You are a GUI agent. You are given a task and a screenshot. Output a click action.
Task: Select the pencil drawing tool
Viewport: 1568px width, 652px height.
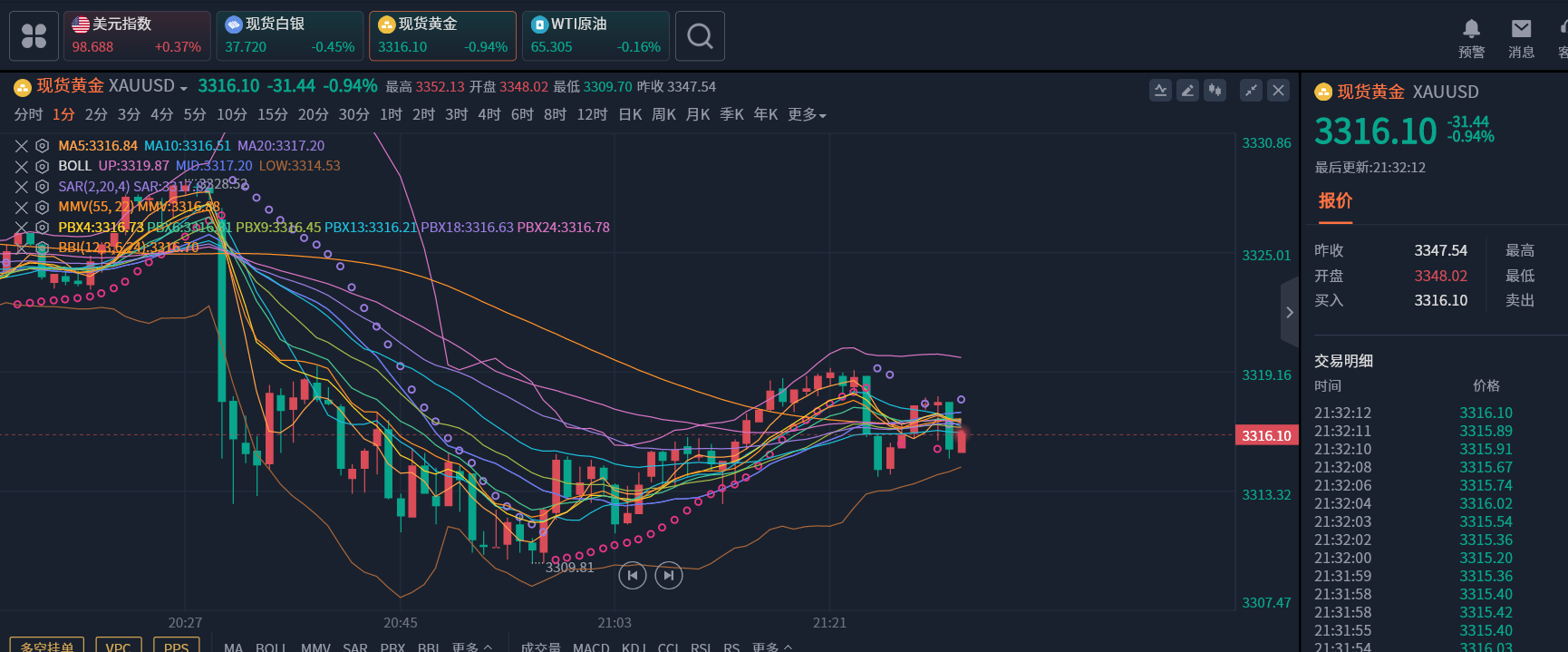(1187, 90)
